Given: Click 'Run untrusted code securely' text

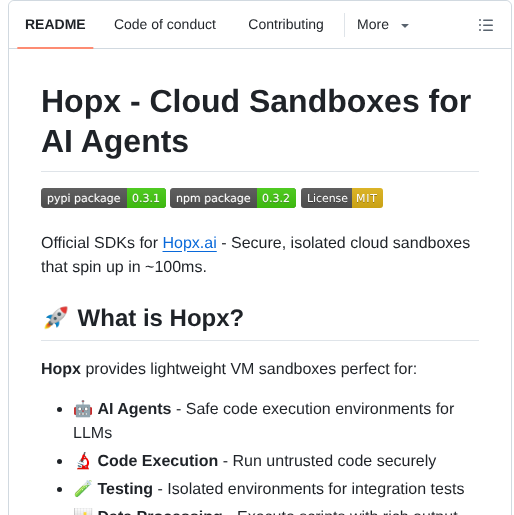Looking at the screenshot, I should click(334, 461).
